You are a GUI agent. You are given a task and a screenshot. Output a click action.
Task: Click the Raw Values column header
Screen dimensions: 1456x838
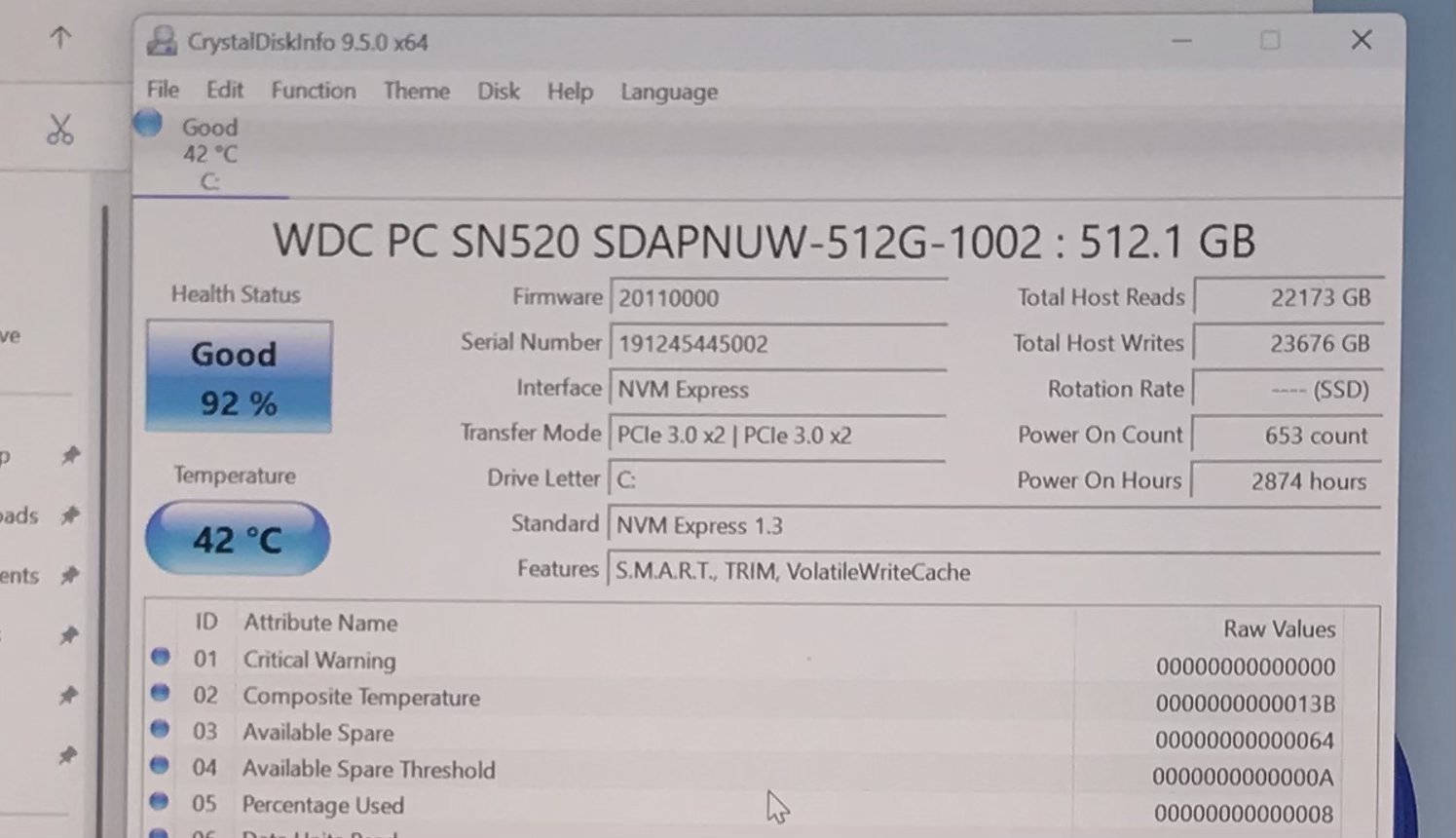point(1279,629)
